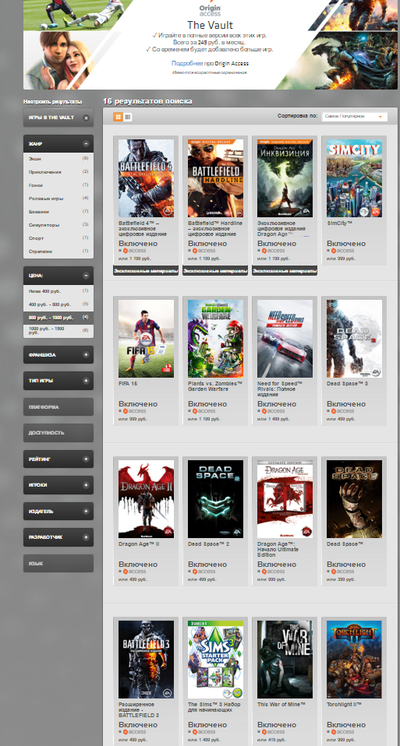Select price range Ниже 400 руб.

click(58, 291)
